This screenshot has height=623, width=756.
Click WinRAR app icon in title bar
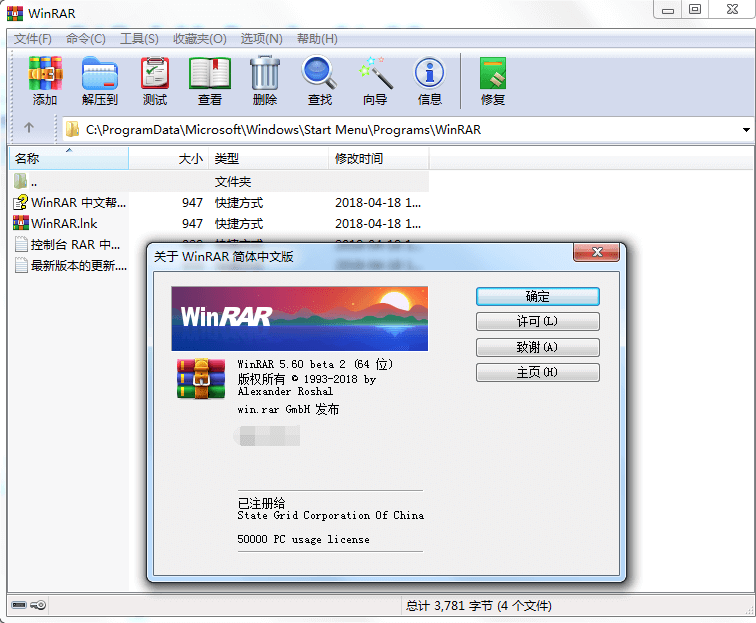point(14,13)
